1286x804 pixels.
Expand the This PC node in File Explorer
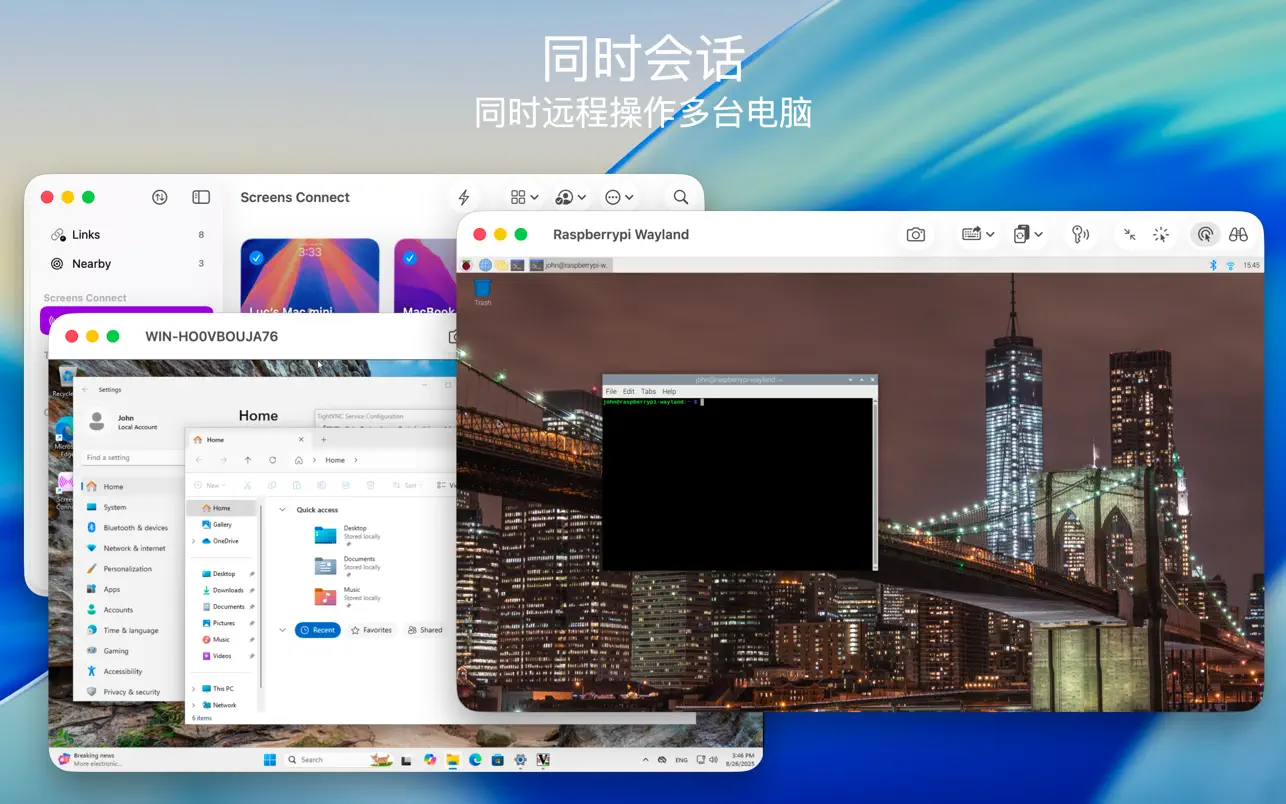(194, 689)
